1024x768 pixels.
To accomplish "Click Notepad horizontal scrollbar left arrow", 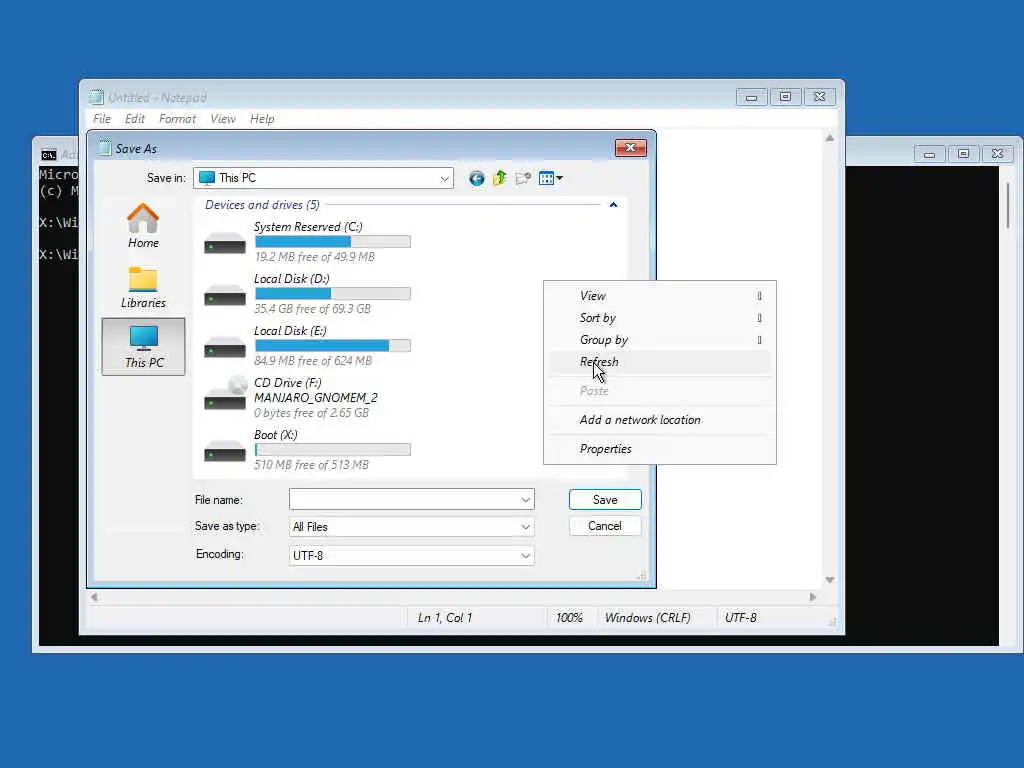I will click(x=94, y=597).
